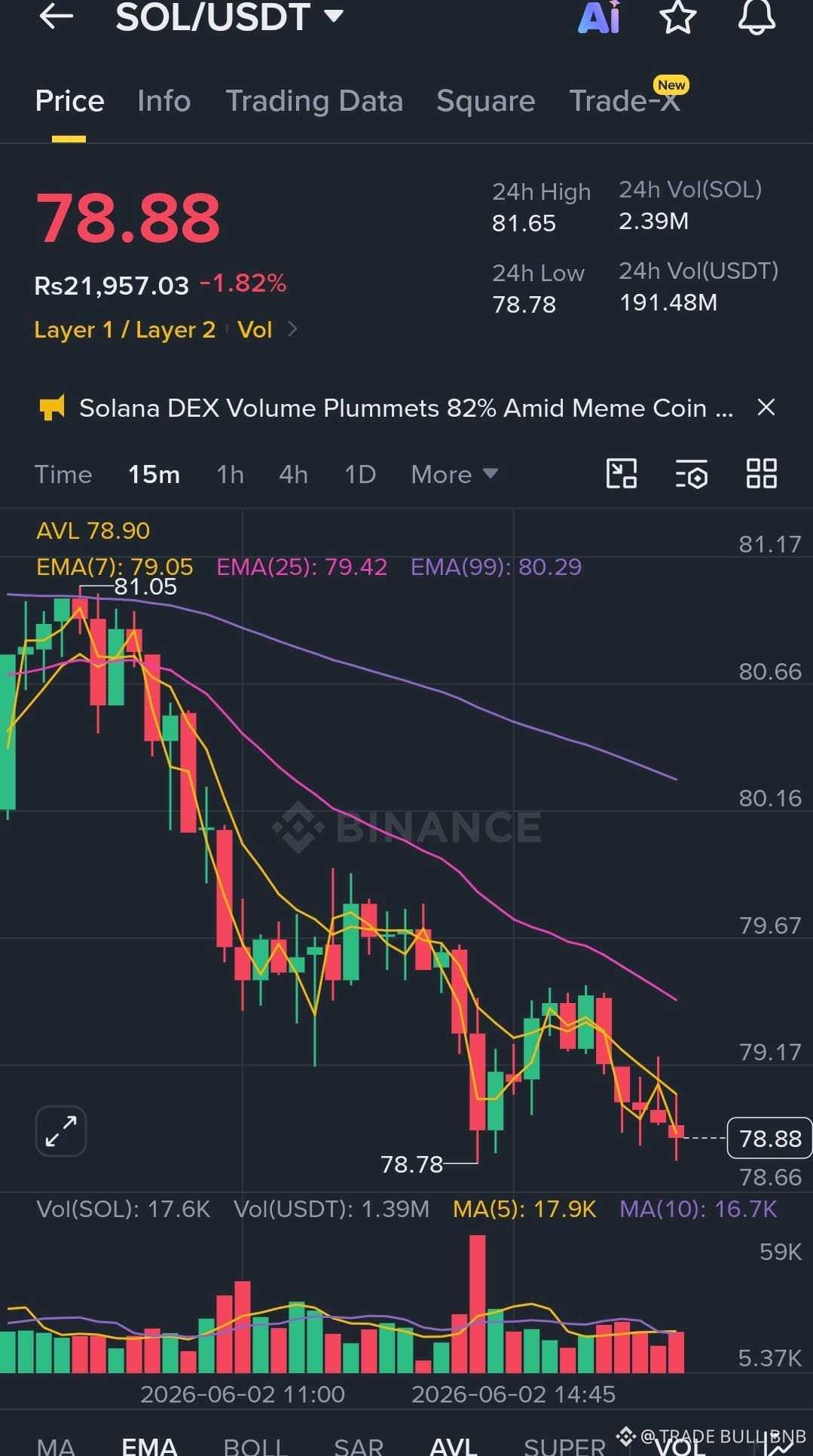Select the 1h interval
The image size is (813, 1456).
click(230, 474)
